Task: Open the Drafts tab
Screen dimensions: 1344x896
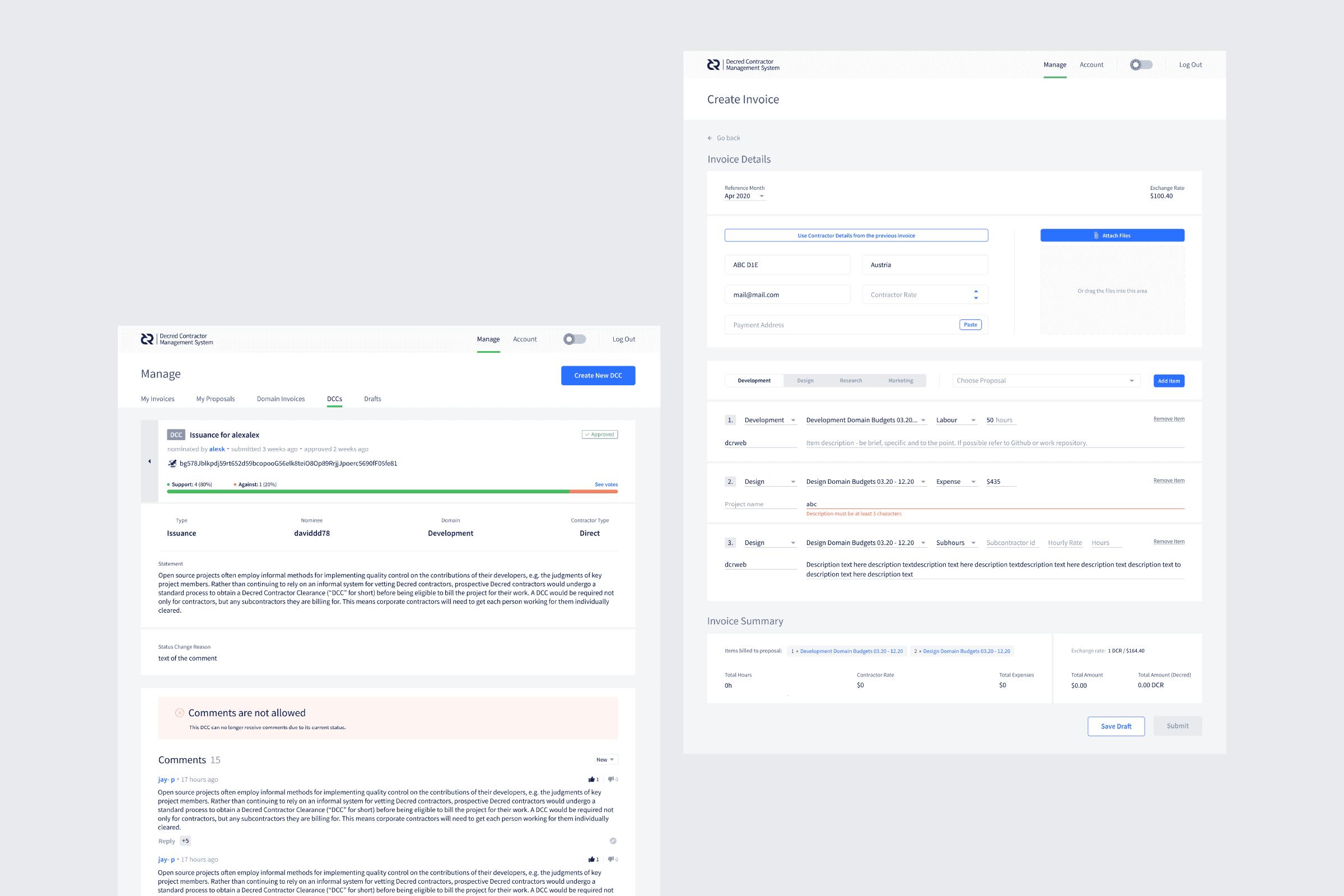Action: [x=372, y=399]
